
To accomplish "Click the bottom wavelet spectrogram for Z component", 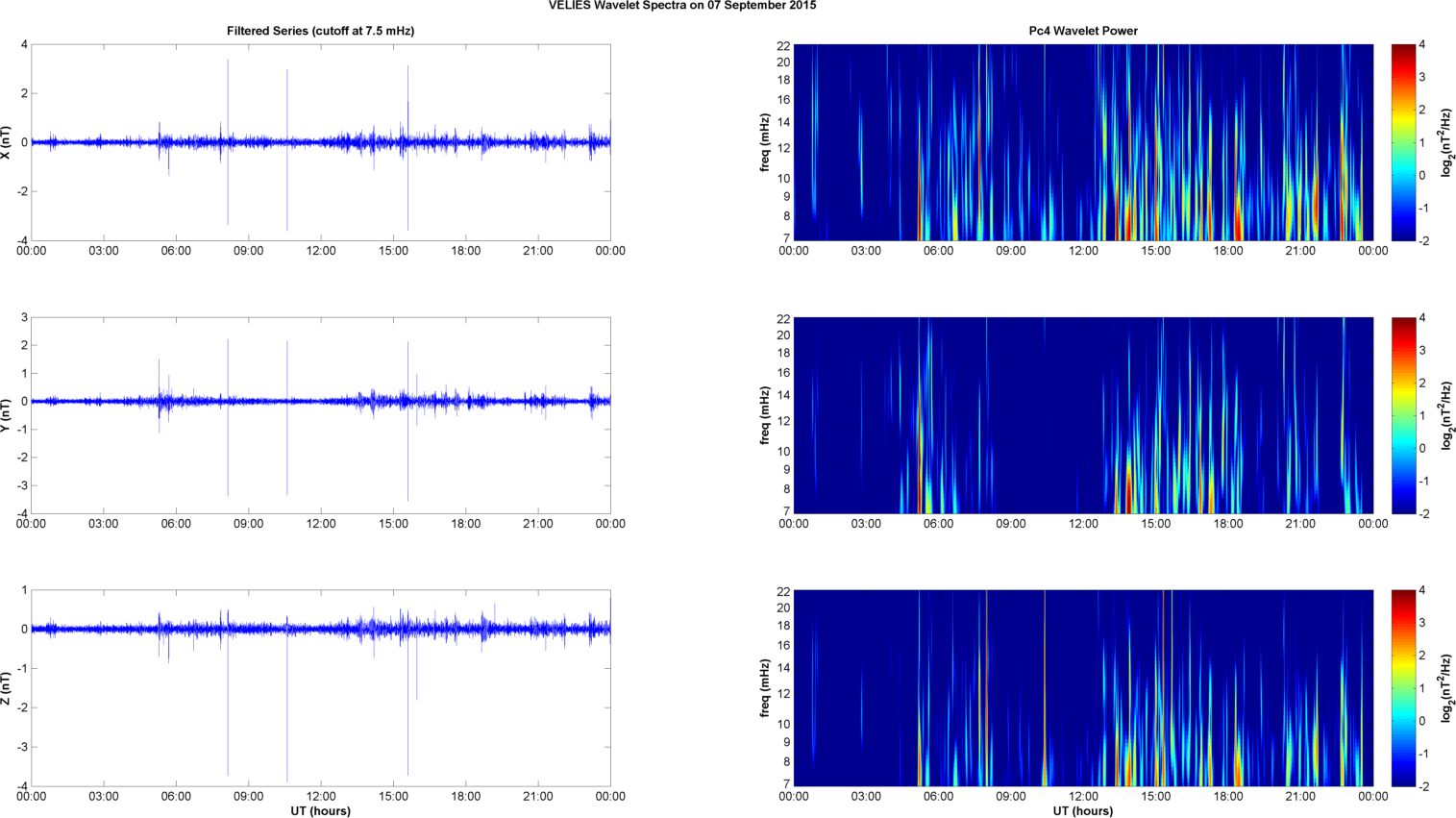I will click(x=1083, y=688).
